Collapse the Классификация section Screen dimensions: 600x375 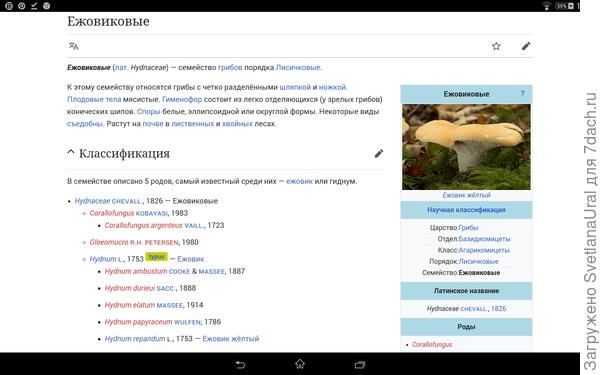click(x=71, y=153)
